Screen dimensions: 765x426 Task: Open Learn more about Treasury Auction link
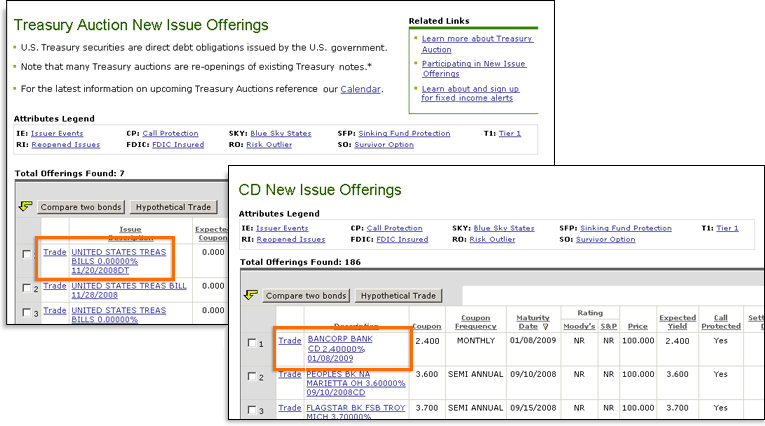point(477,44)
